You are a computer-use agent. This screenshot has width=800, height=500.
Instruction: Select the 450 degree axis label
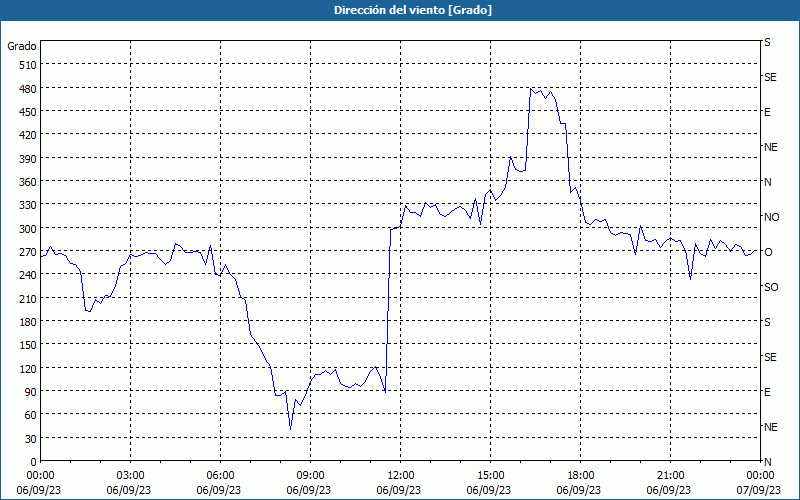[x=29, y=112]
